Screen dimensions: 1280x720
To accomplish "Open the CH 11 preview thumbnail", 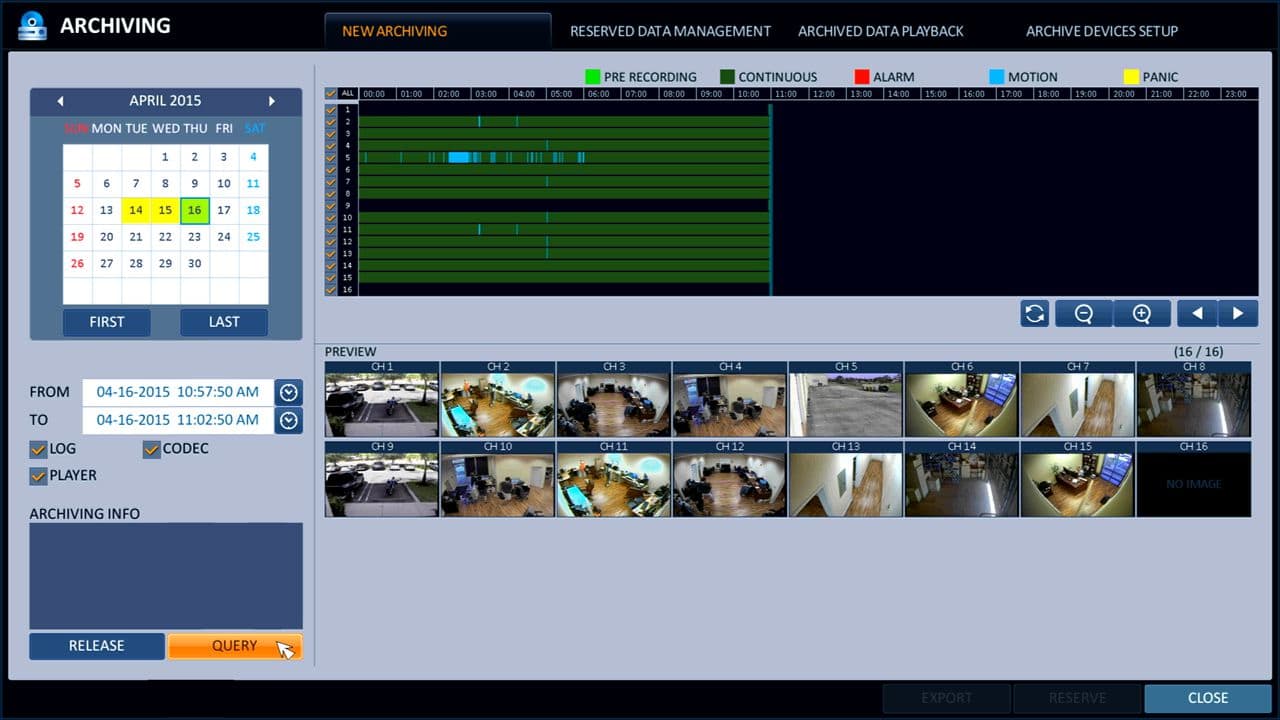I will (x=614, y=479).
